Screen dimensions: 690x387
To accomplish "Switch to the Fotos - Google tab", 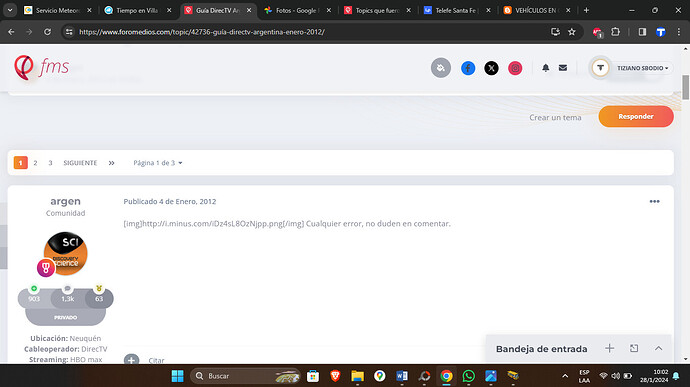I will [x=297, y=10].
